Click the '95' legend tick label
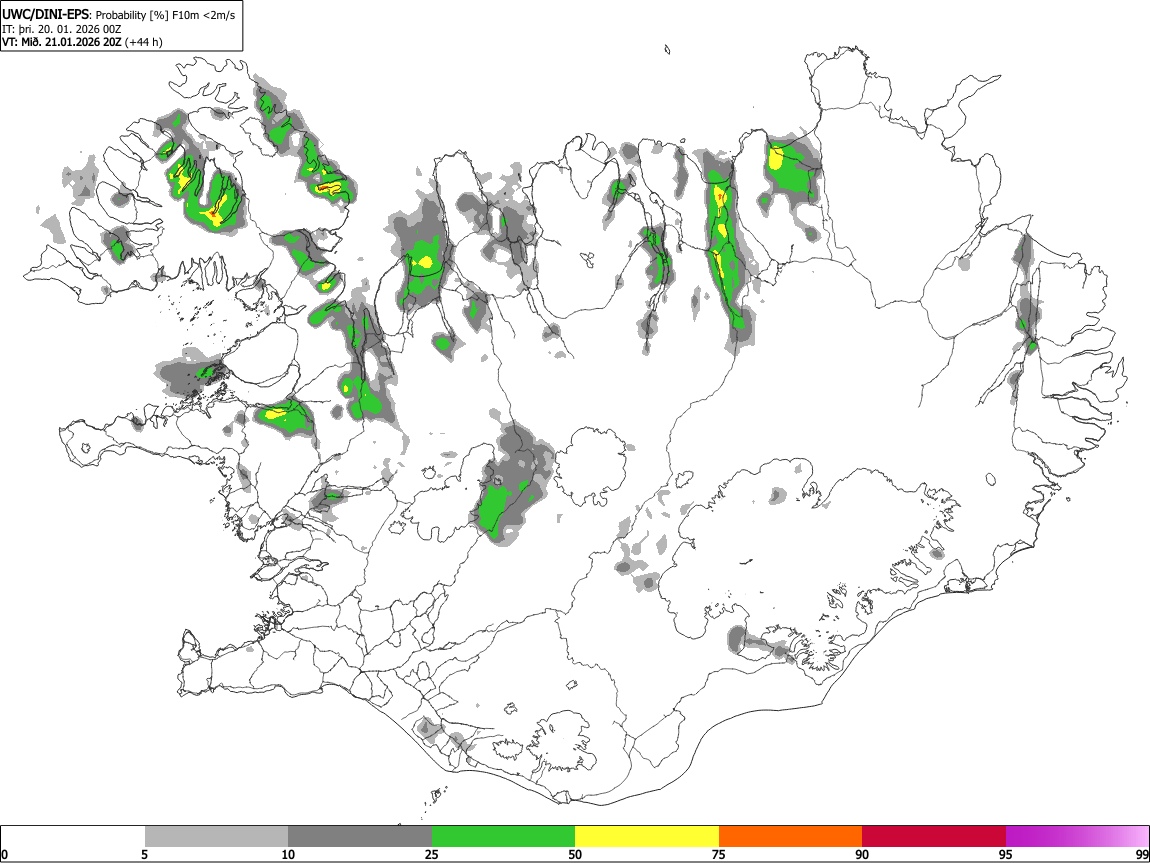 [1006, 855]
